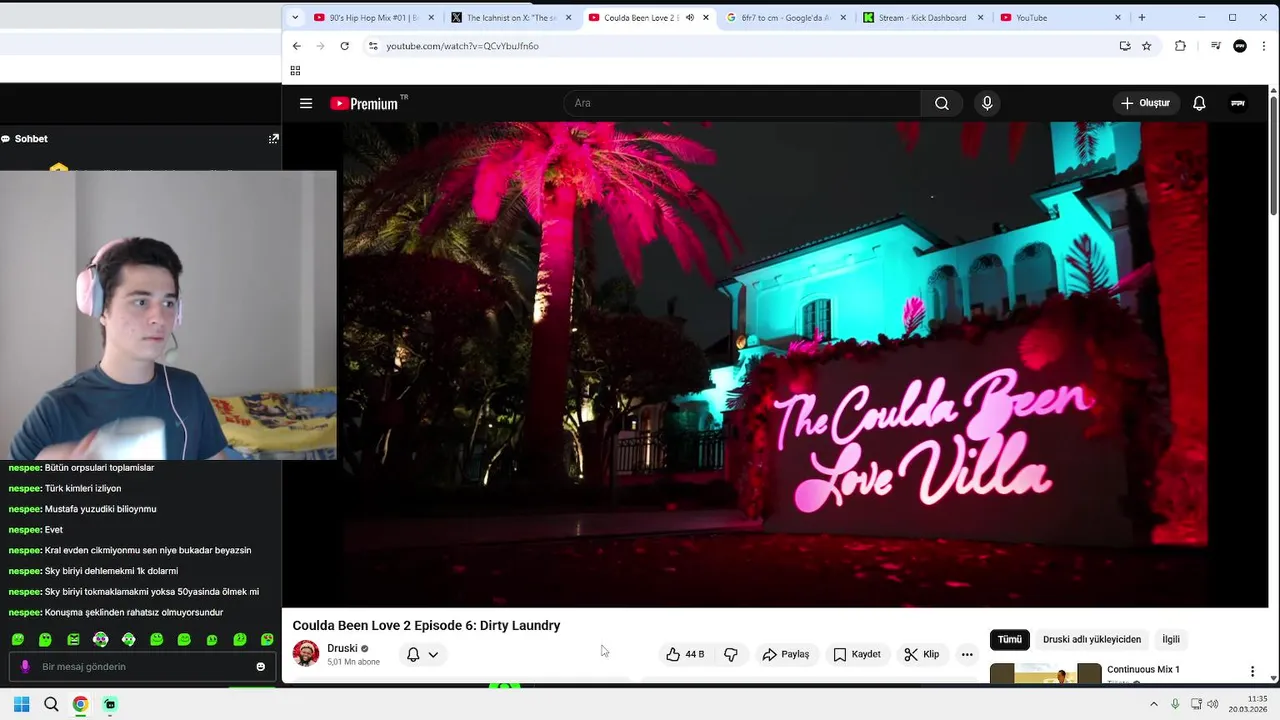Click the Oluştur create button
Image resolution: width=1280 pixels, height=720 pixels.
(x=1145, y=103)
